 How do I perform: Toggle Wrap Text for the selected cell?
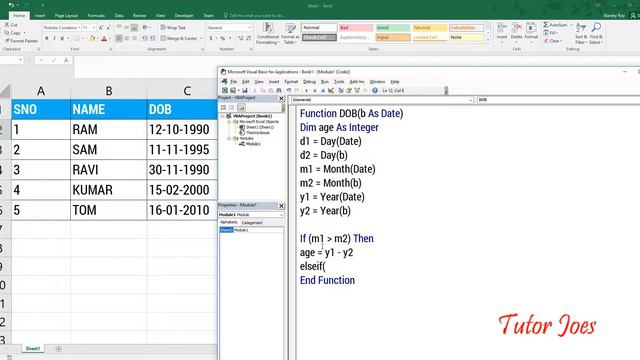[173, 27]
